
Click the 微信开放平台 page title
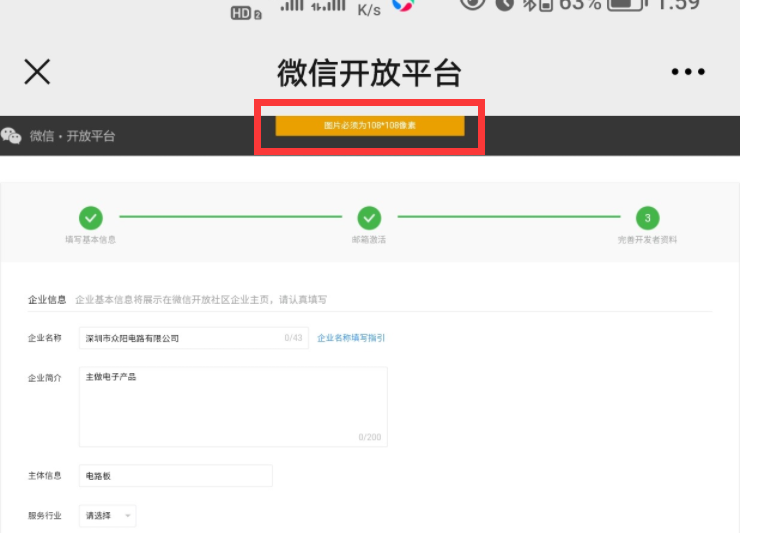369,73
